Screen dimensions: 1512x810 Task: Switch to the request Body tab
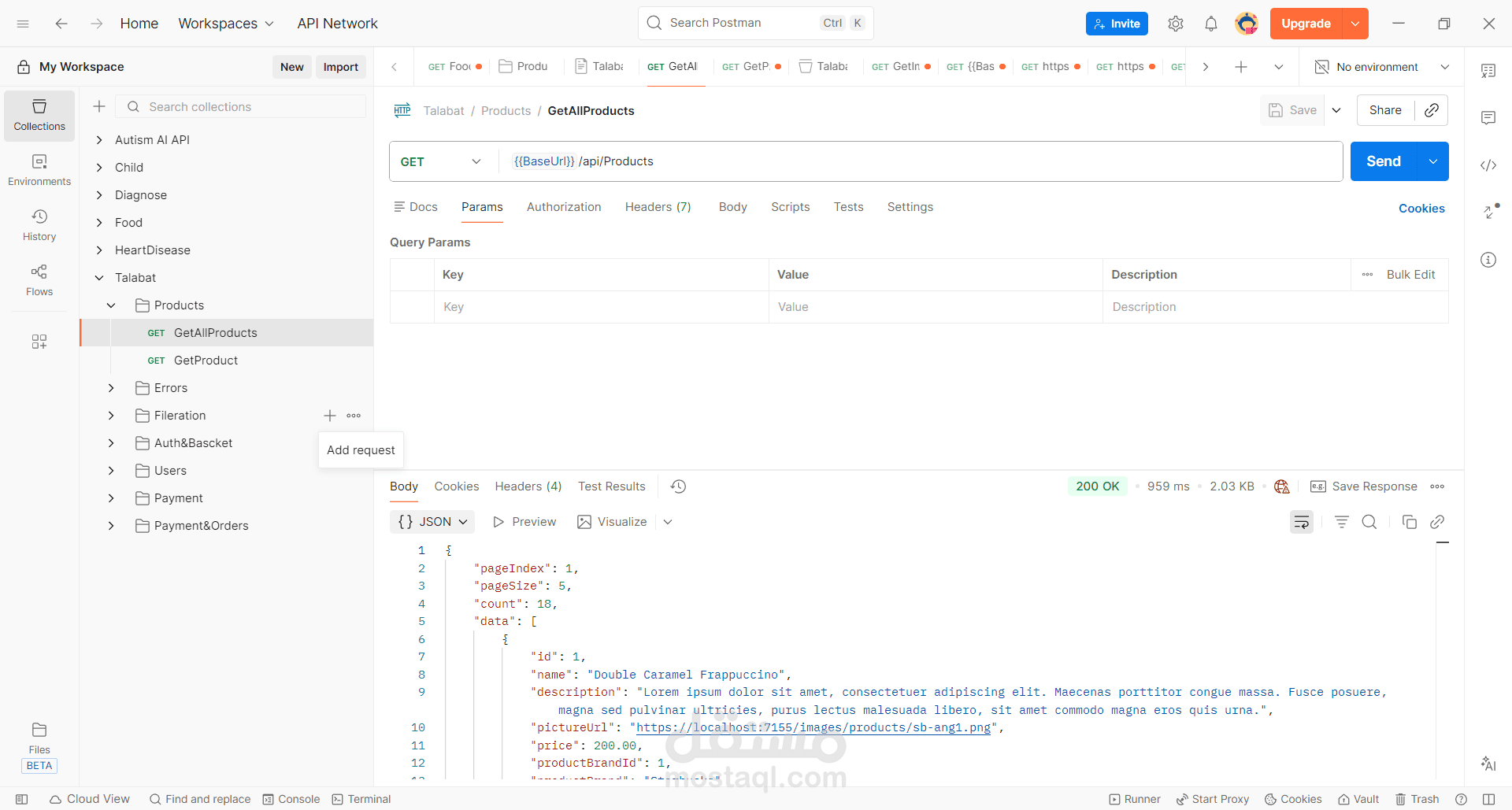(x=732, y=207)
